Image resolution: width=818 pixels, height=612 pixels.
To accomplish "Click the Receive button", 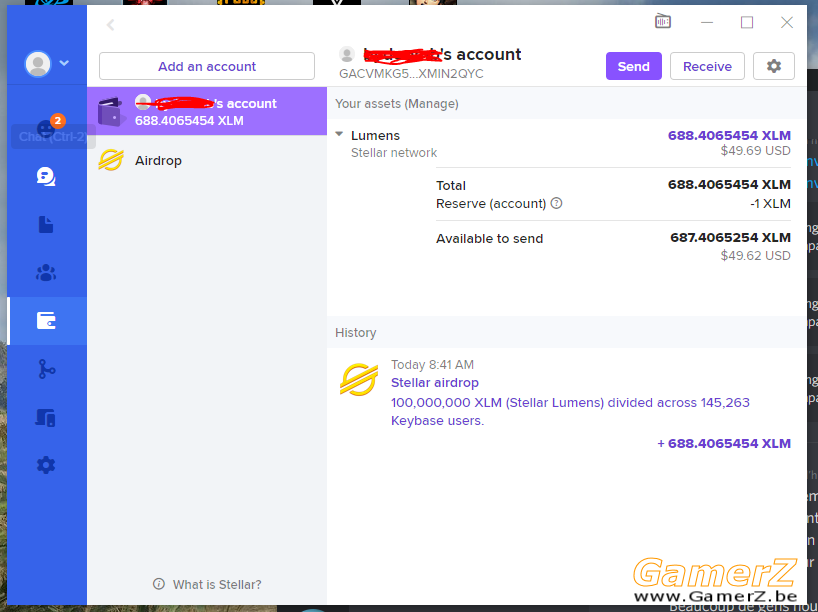I will [x=707, y=66].
